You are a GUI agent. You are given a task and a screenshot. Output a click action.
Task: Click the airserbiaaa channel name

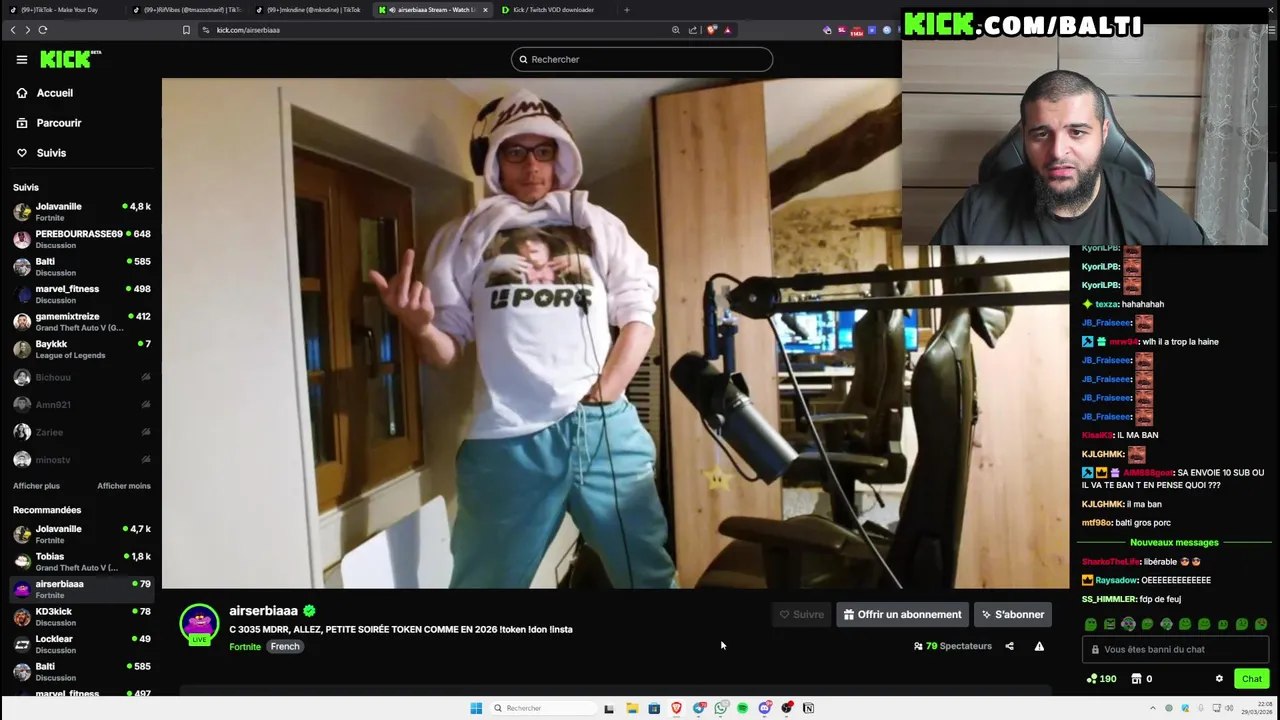[263, 611]
